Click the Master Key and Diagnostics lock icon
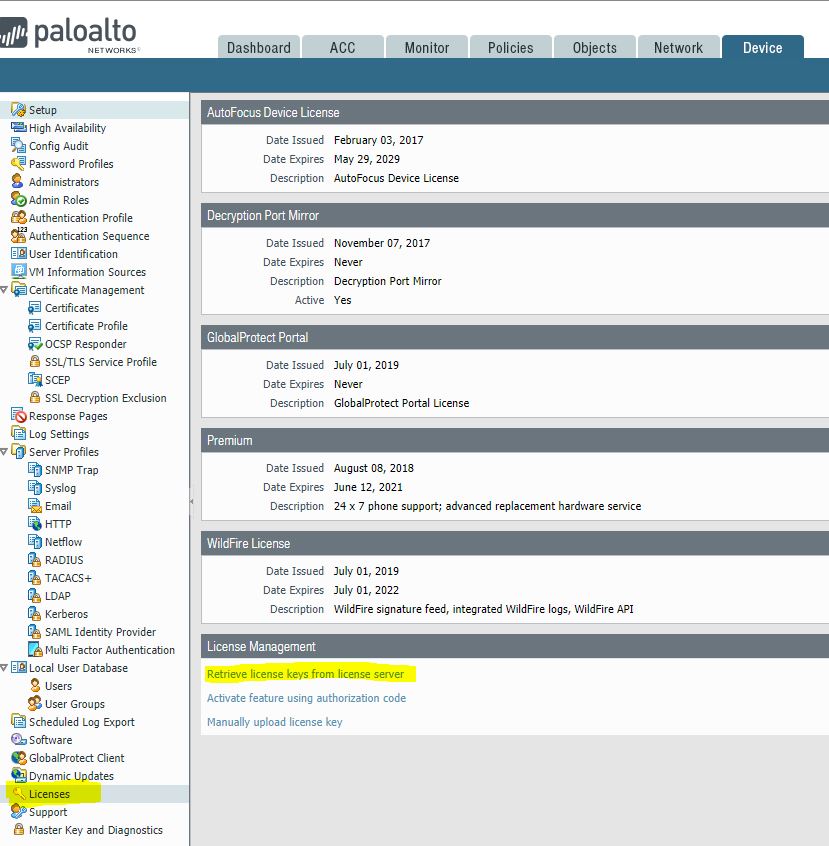Viewport: 829px width, 846px height. (x=19, y=829)
